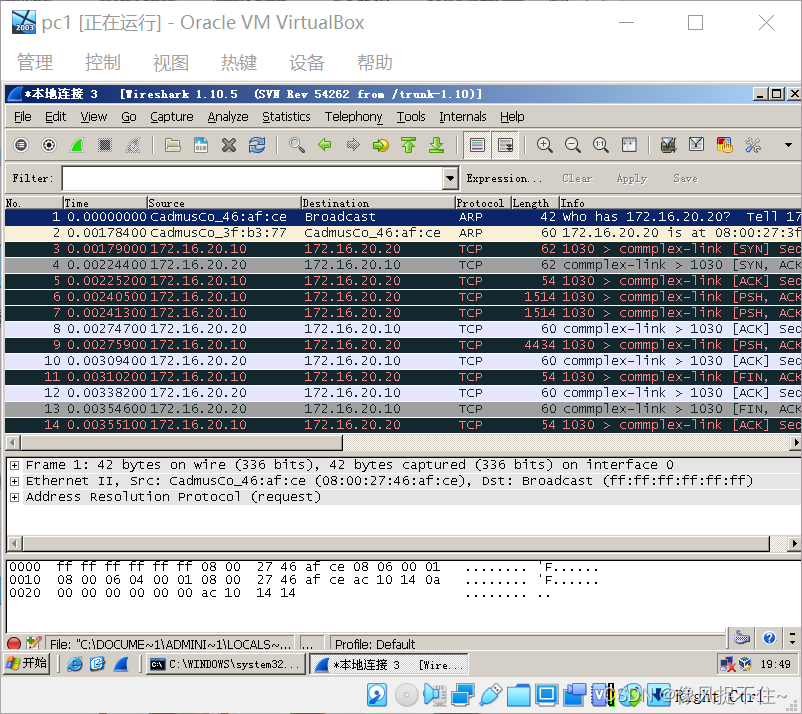Find a packet (magnifier icon)
The height and width of the screenshot is (714, 802).
pos(297,145)
